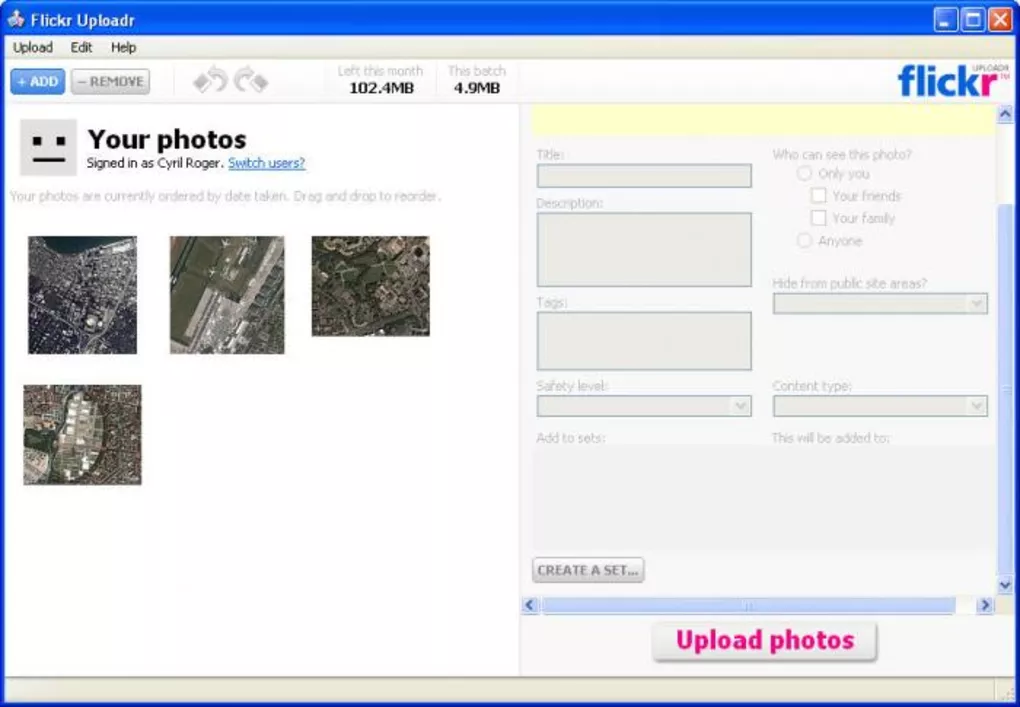Click the smiley face graphic beside Your photos

click(x=47, y=146)
